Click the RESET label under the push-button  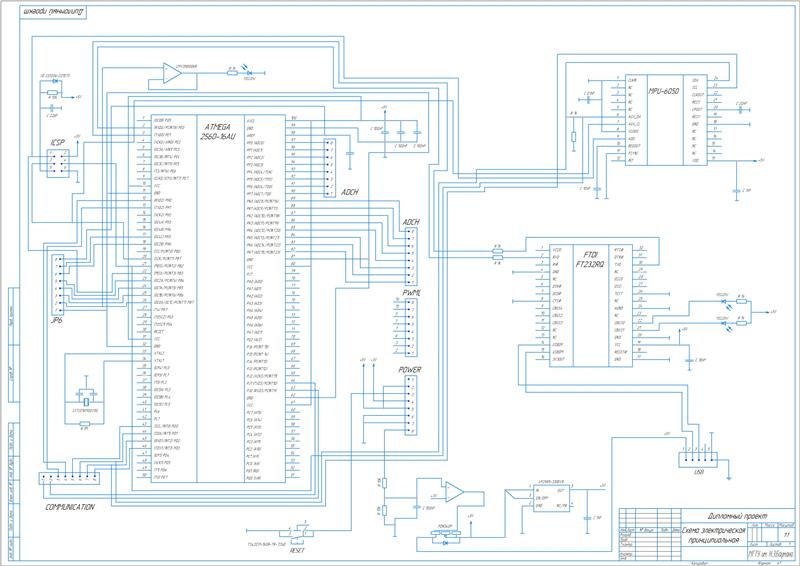tap(297, 551)
